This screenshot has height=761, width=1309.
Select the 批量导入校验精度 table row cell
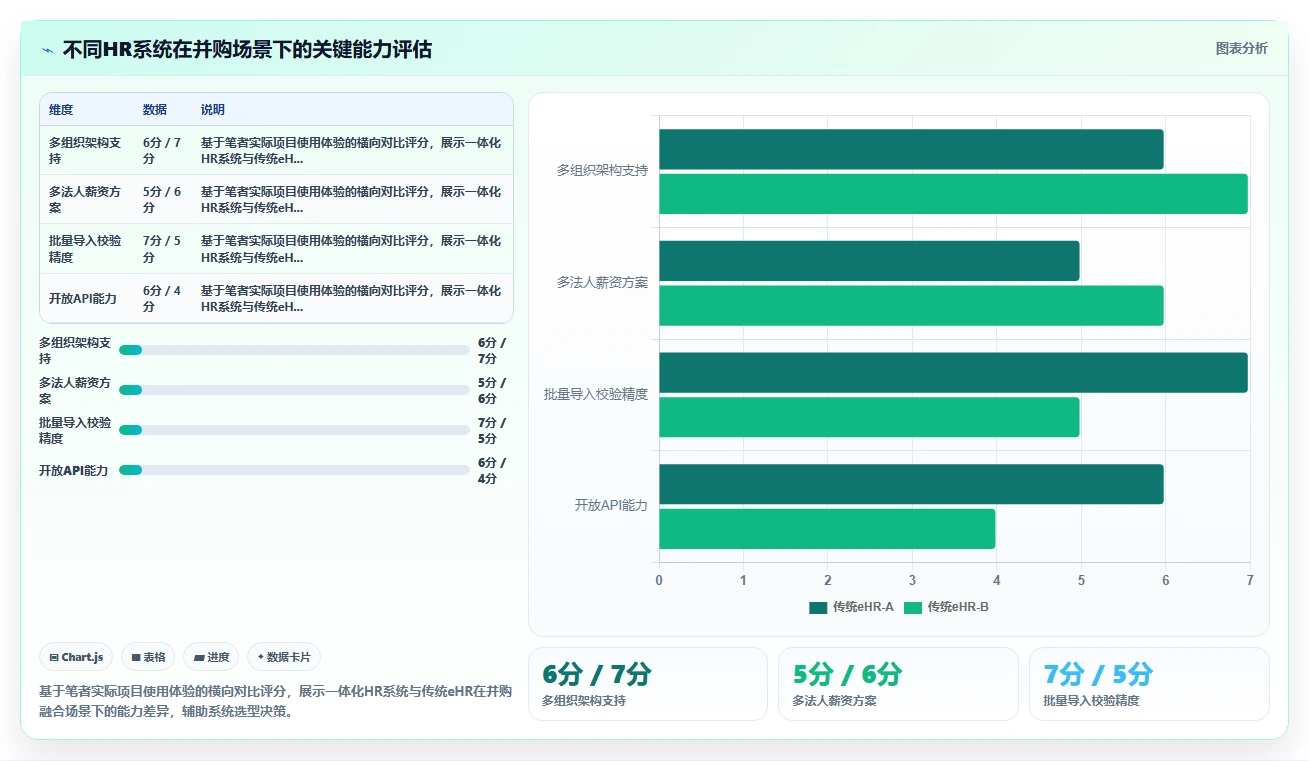click(x=86, y=249)
